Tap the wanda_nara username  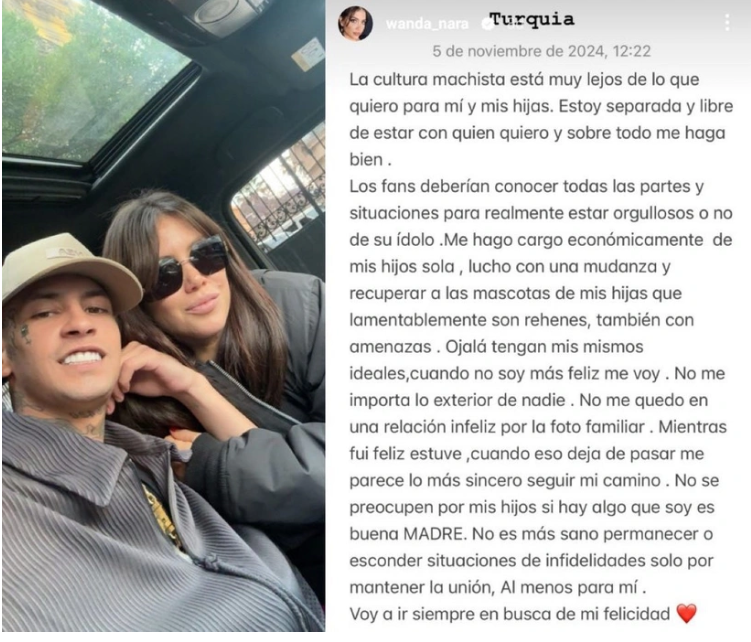pyautogui.click(x=427, y=23)
